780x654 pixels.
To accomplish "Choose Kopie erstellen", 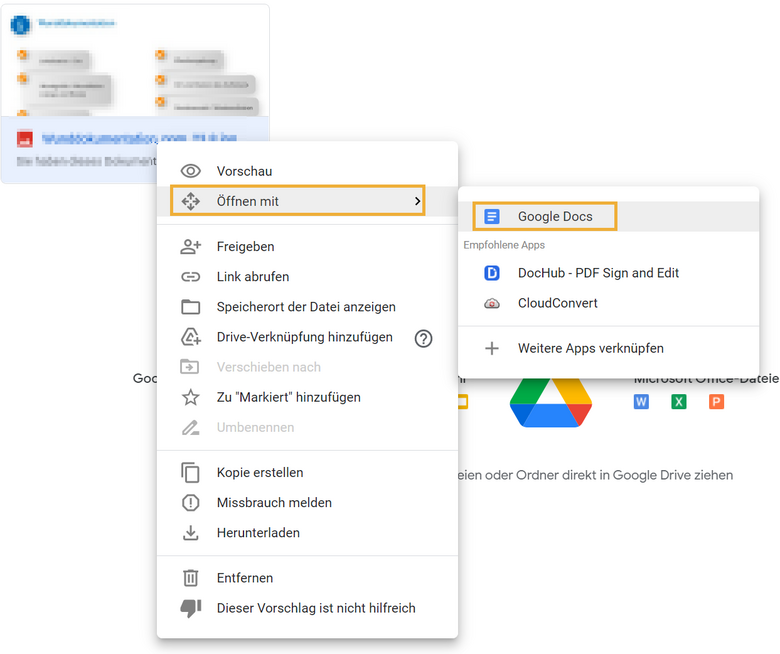I will (307, 472).
